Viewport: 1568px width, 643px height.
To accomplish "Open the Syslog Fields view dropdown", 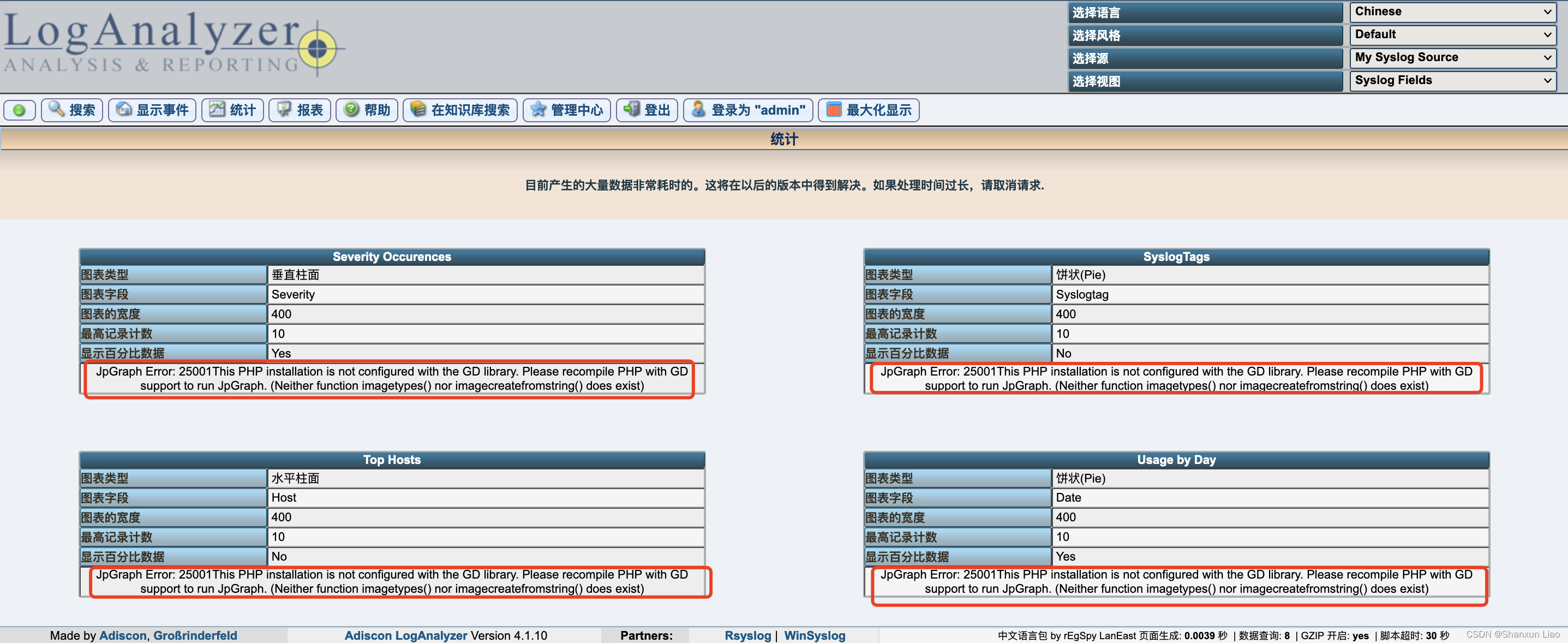I will click(x=1452, y=80).
